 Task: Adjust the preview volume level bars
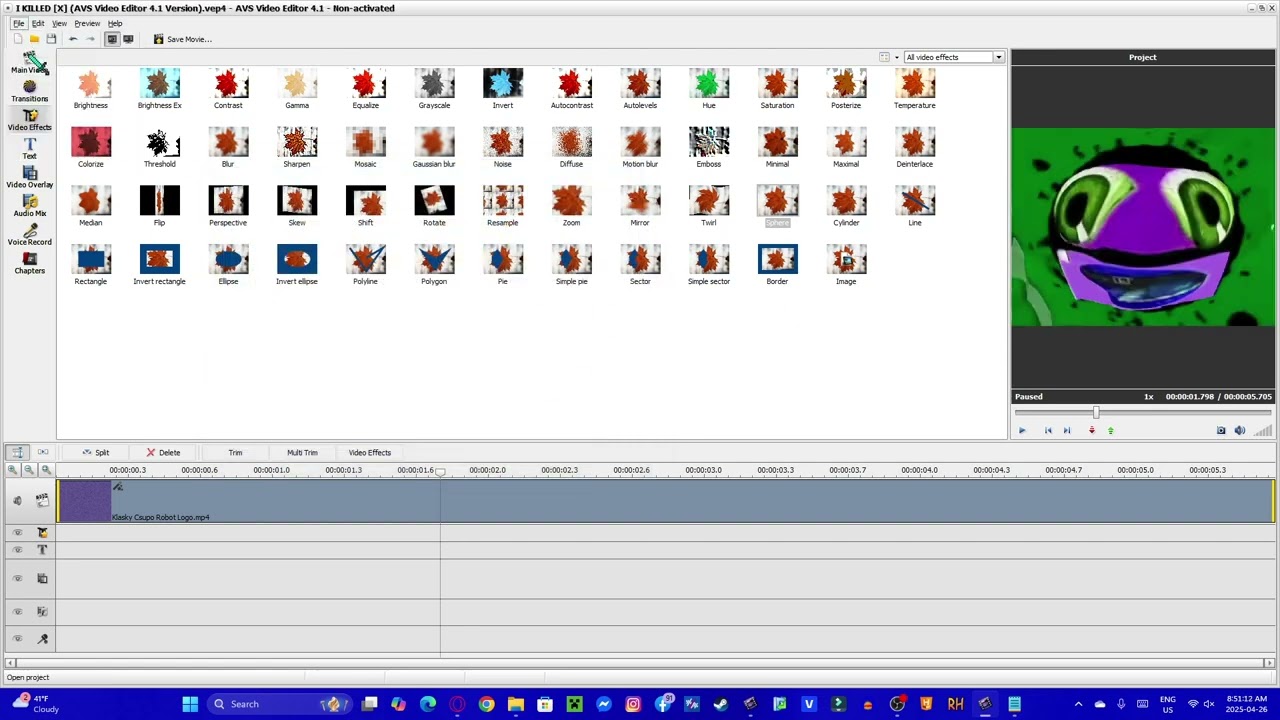pos(1262,430)
